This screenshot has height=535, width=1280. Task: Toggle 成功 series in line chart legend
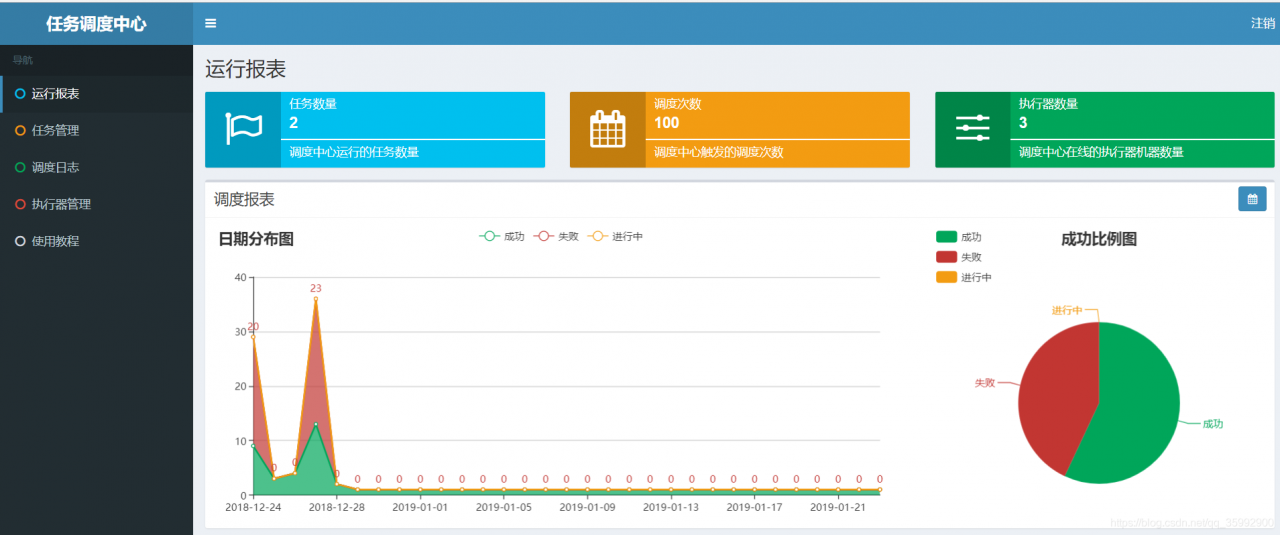pyautogui.click(x=502, y=236)
